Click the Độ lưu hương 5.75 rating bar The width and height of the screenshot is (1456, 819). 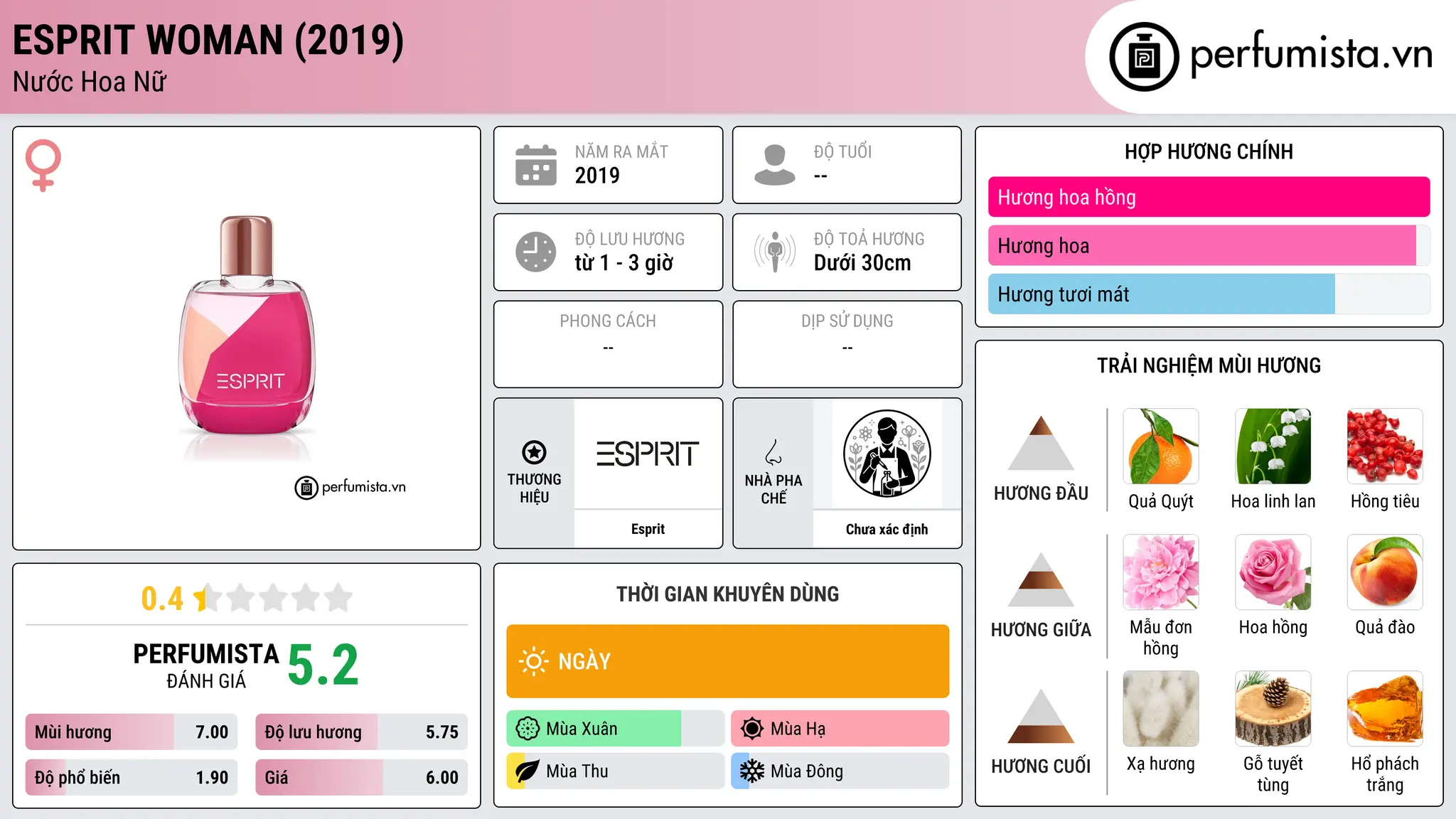point(361,732)
